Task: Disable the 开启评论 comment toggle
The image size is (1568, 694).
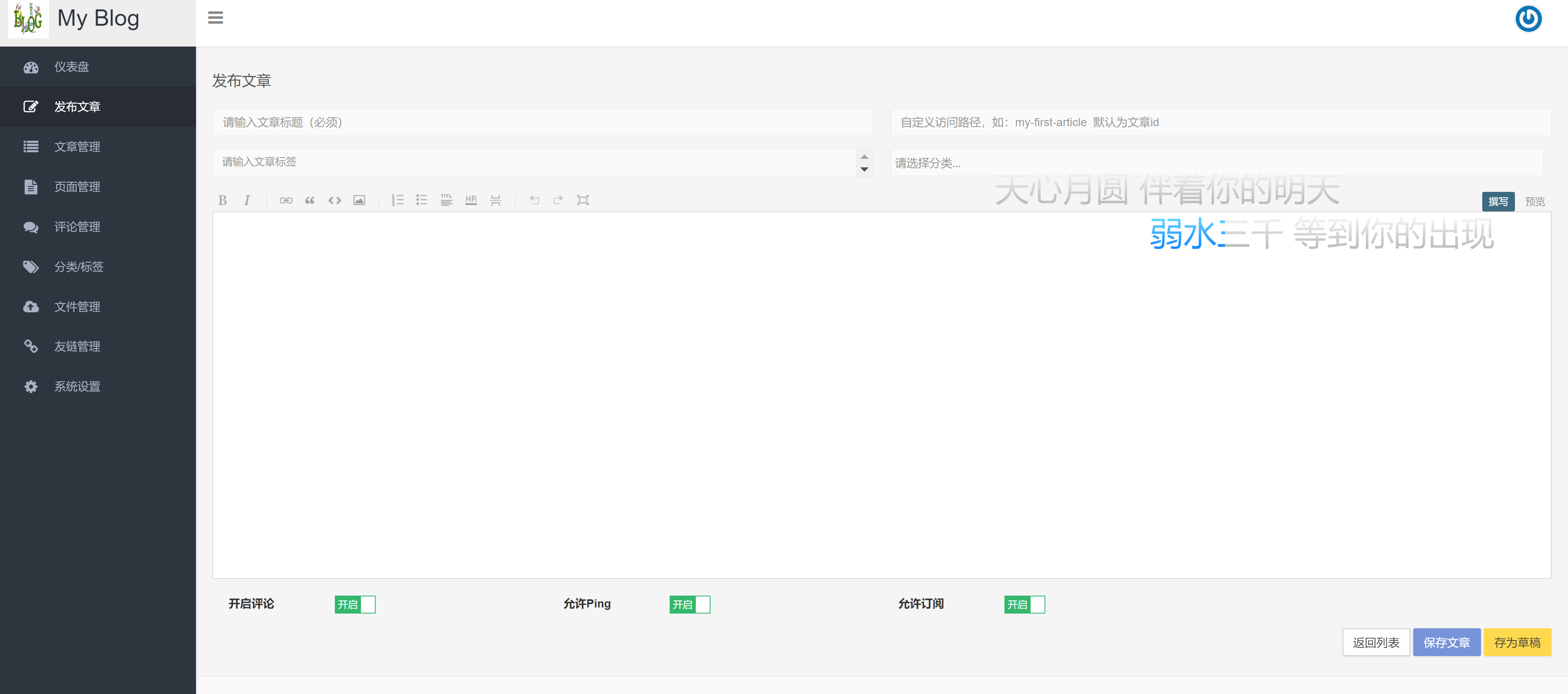Action: click(x=355, y=604)
